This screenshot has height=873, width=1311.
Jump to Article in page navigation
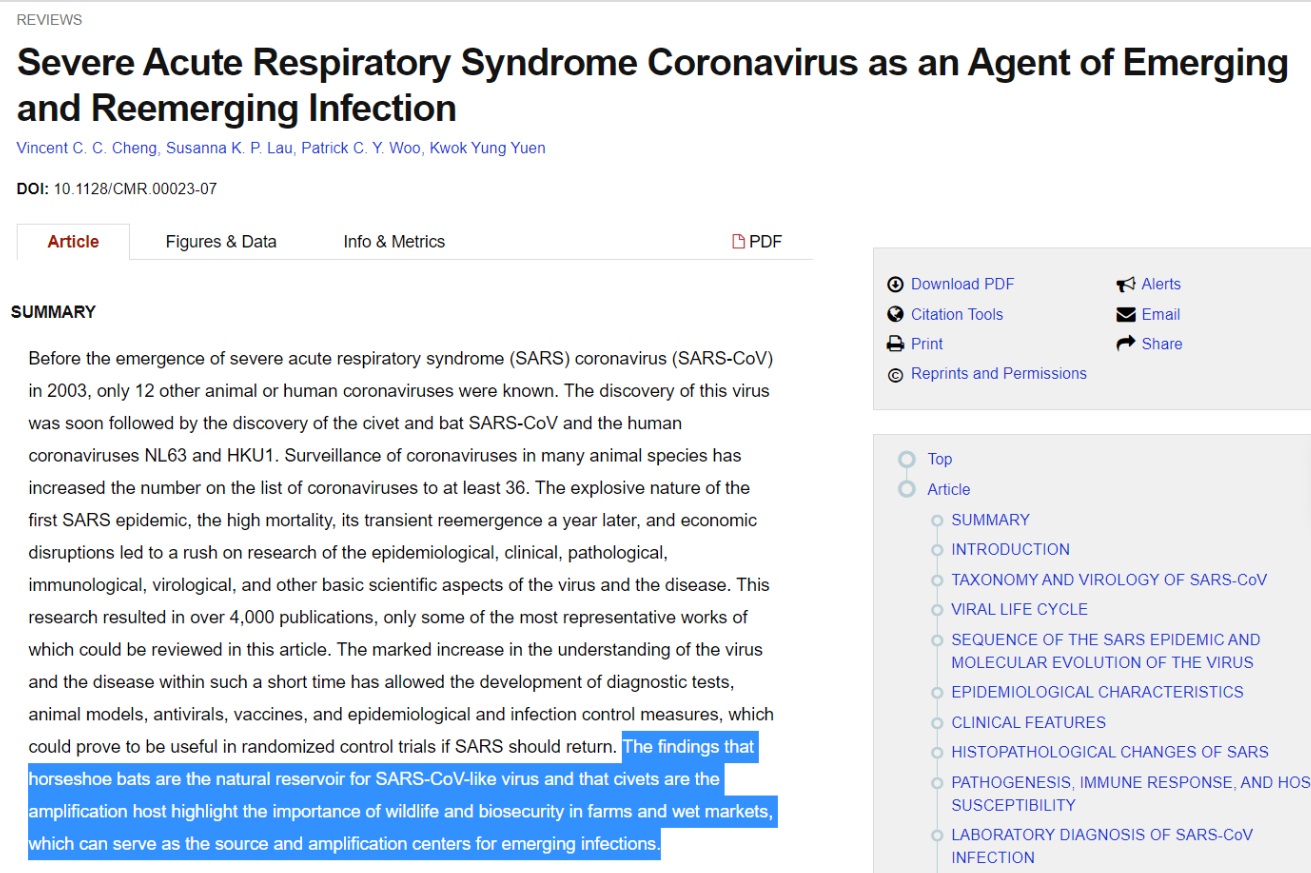949,489
